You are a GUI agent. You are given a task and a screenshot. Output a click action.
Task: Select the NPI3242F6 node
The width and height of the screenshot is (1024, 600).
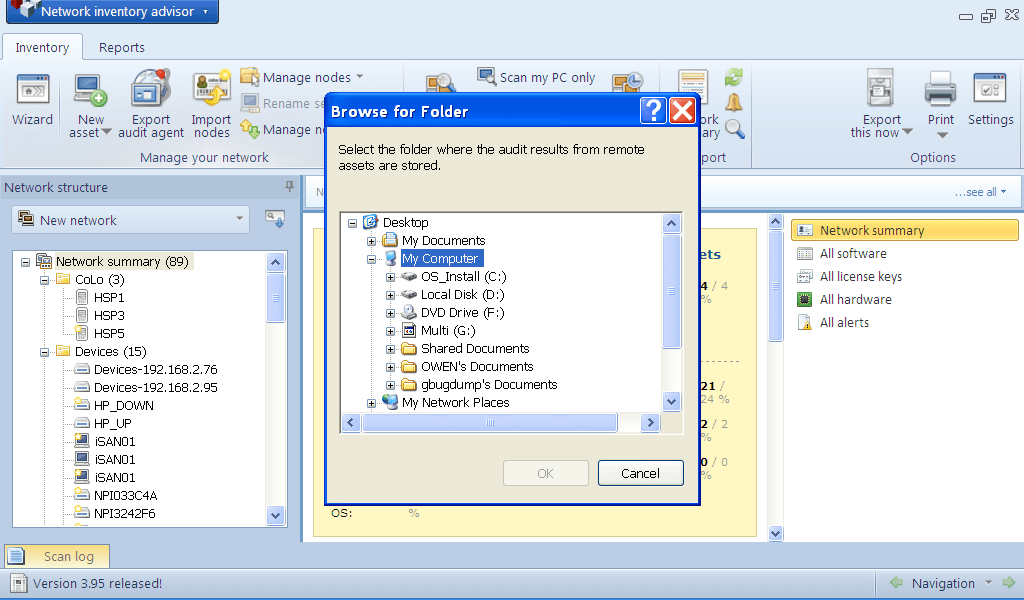[x=125, y=513]
